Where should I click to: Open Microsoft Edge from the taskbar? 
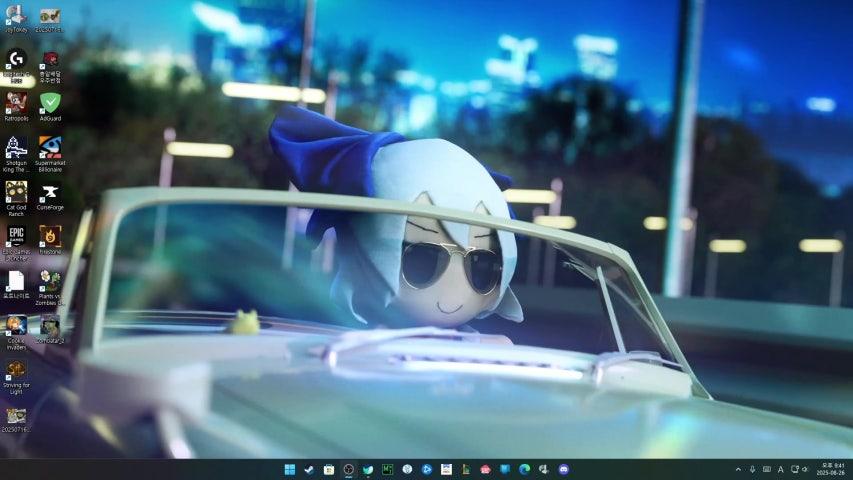[525, 469]
